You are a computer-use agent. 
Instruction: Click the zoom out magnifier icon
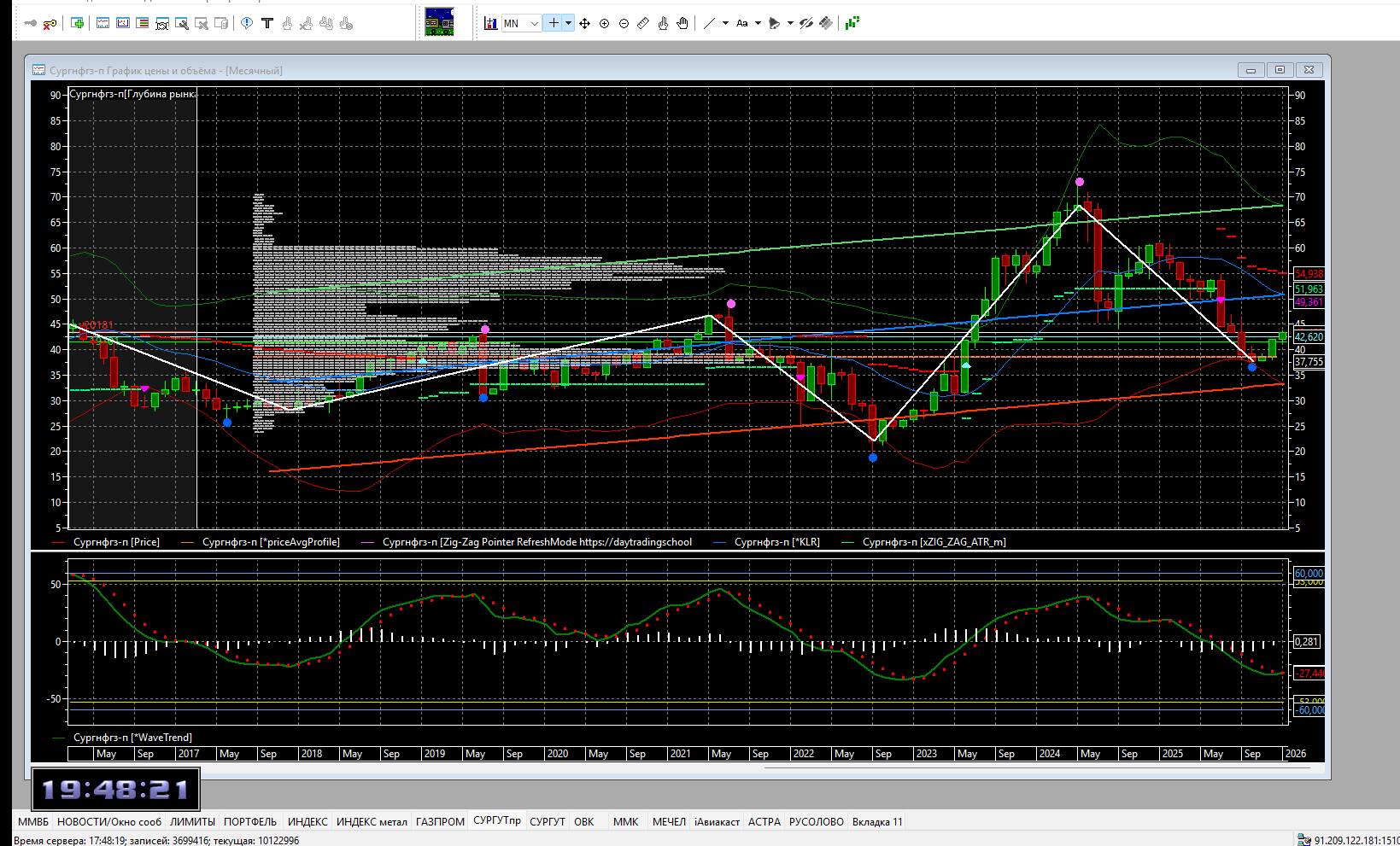point(624,24)
